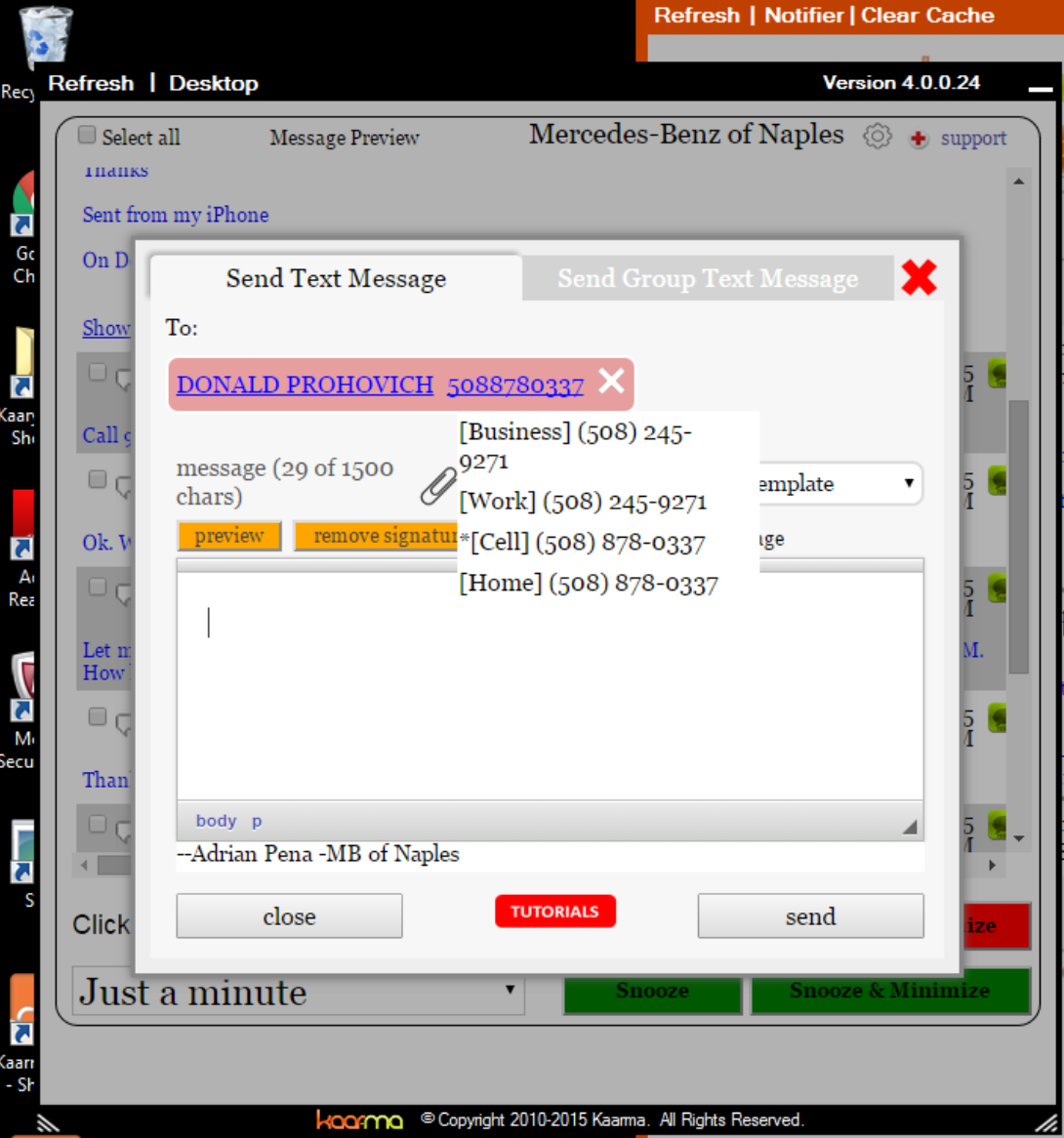
Task: Click the Kaarma logo in the footer
Action: click(x=359, y=1119)
